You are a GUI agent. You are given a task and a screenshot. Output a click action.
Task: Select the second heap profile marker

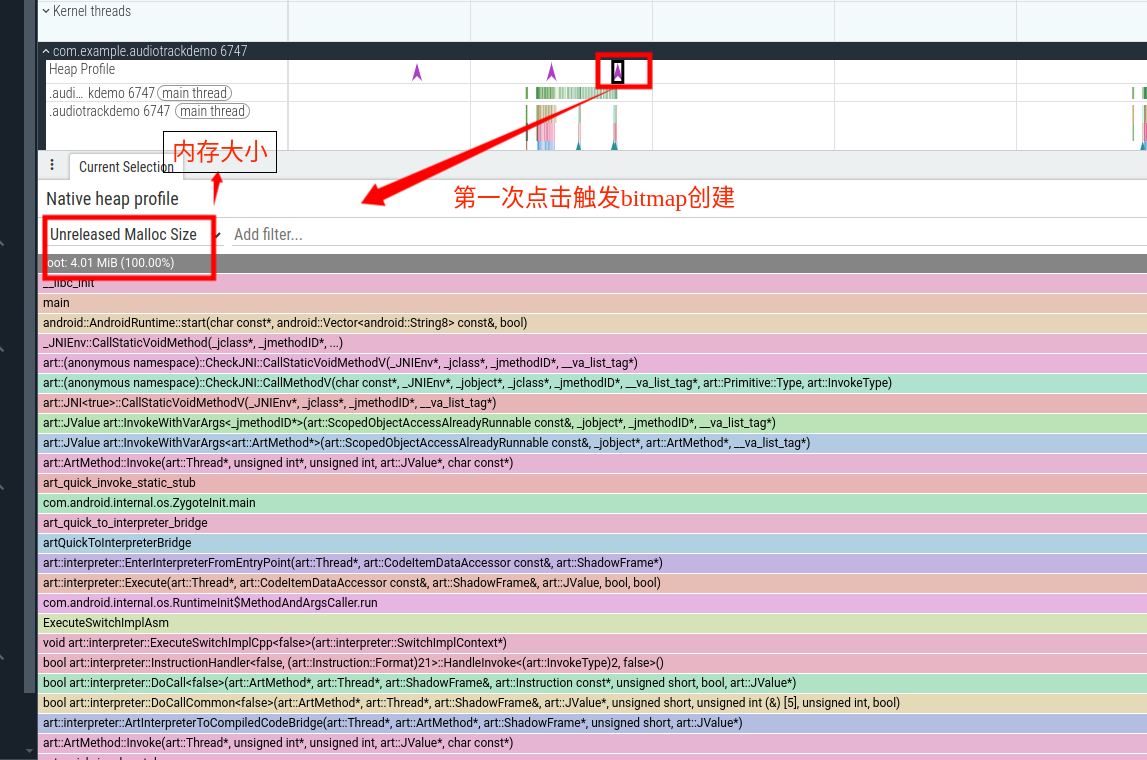click(x=552, y=72)
